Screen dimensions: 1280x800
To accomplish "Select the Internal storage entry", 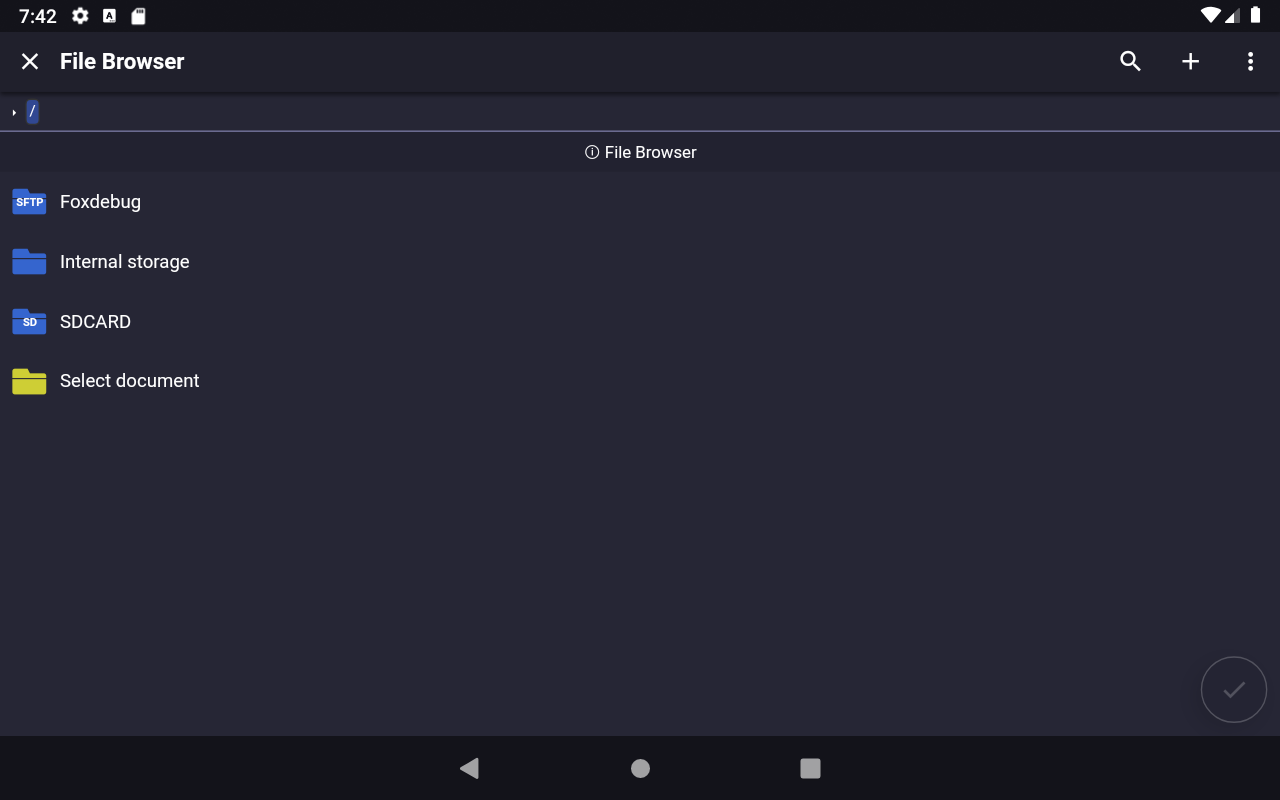I will 124,261.
